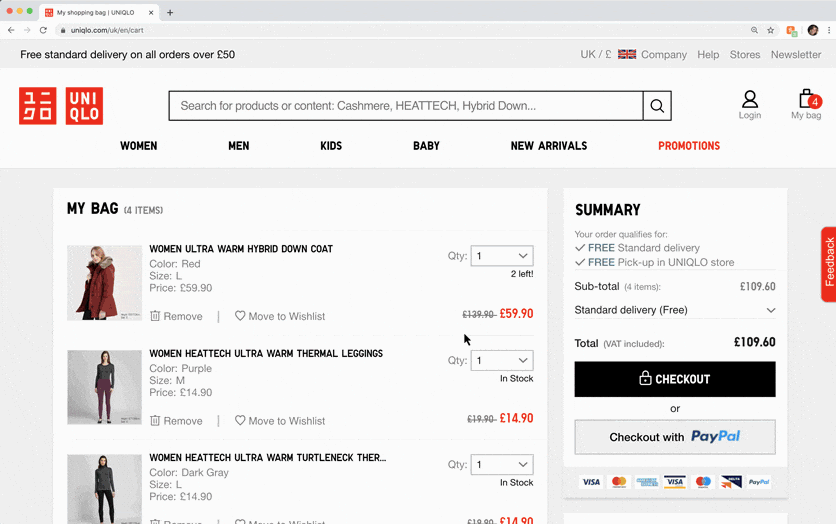Click the PayPal payment icon

[759, 482]
